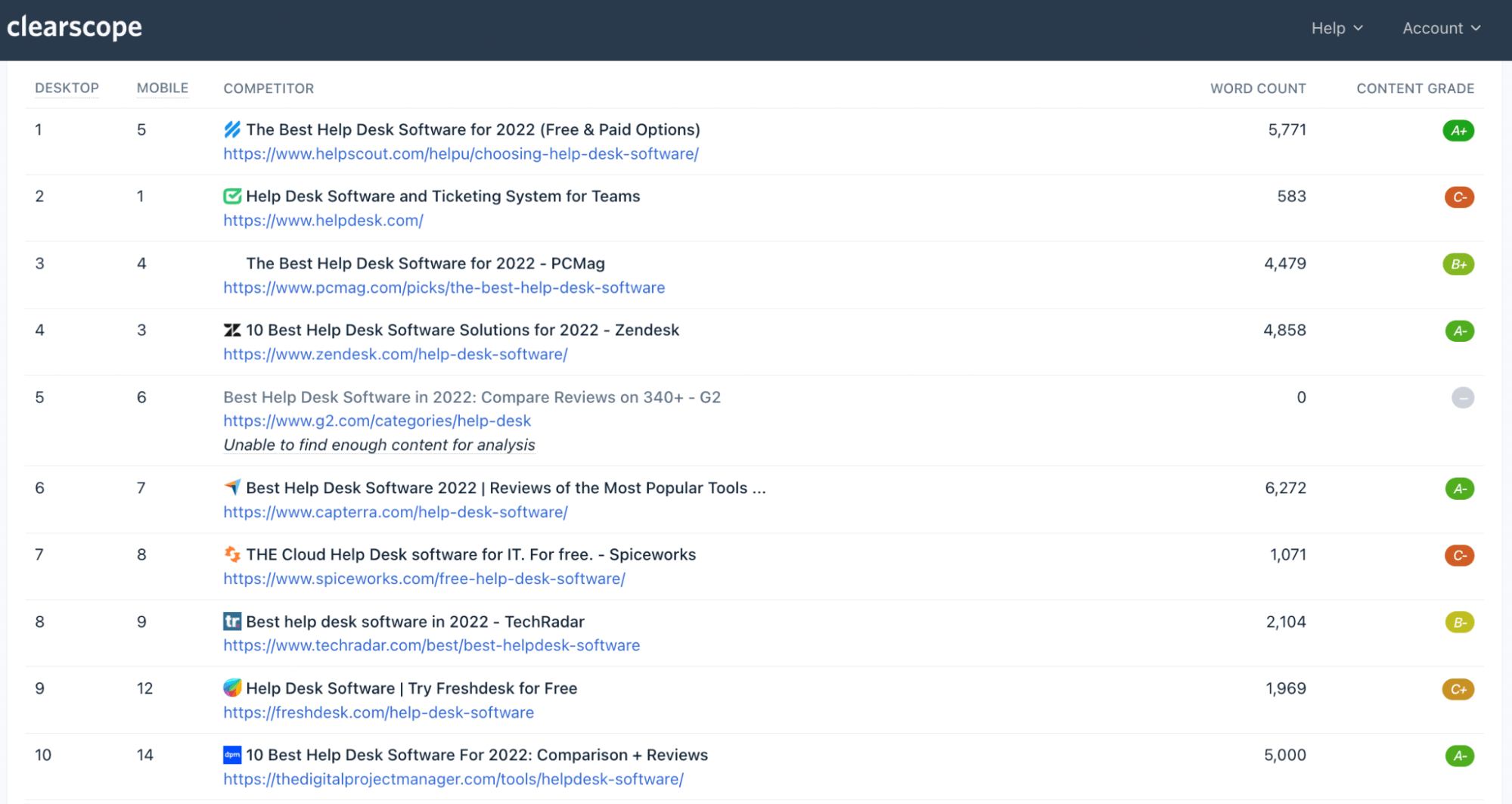Click title 'Help Desk Software | Try Freshdesk for Free'
Image resolution: width=1512 pixels, height=804 pixels.
[411, 688]
